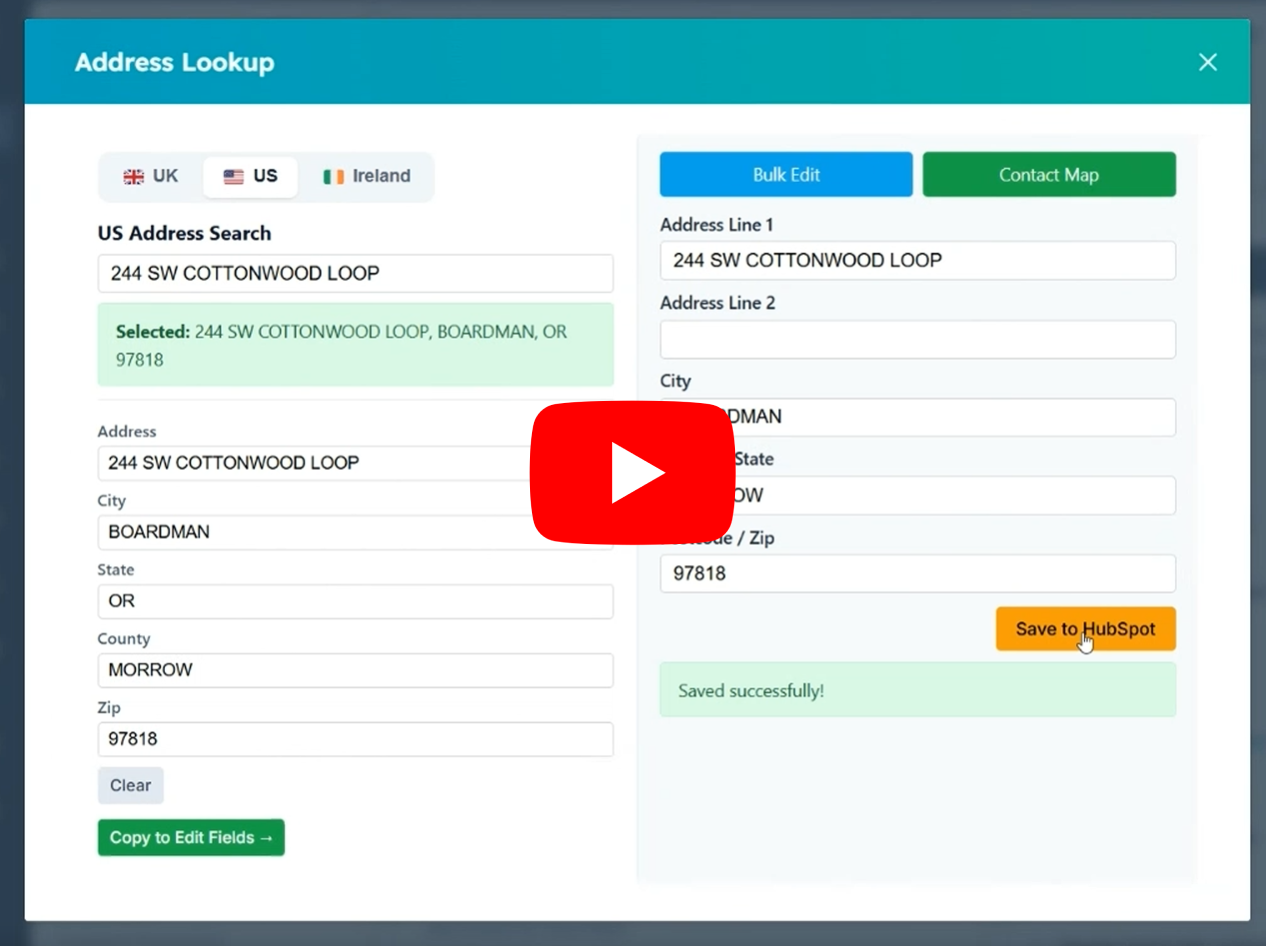Switch to the Ireland tab
Viewport: 1266px width, 946px height.
point(366,176)
